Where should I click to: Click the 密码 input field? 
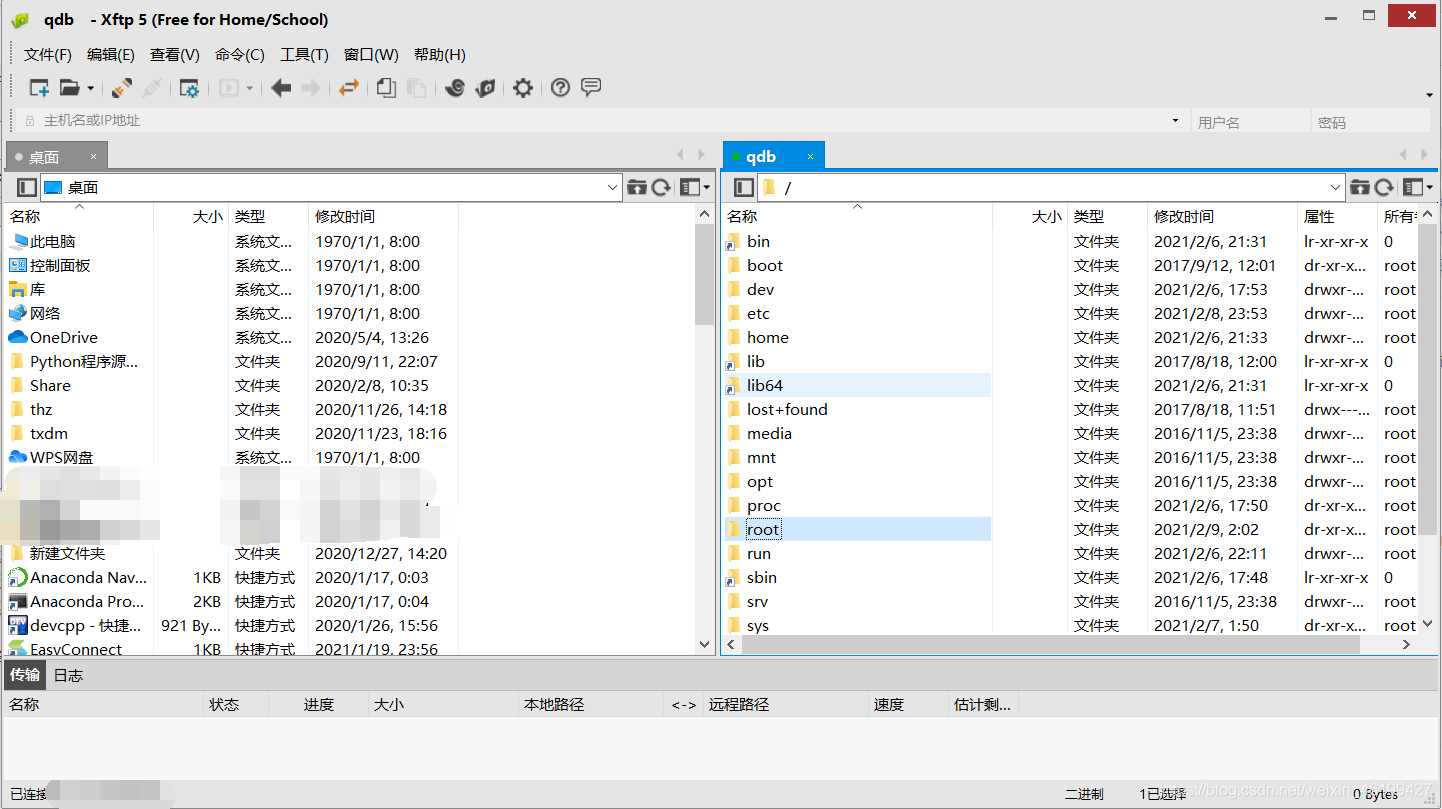1371,121
